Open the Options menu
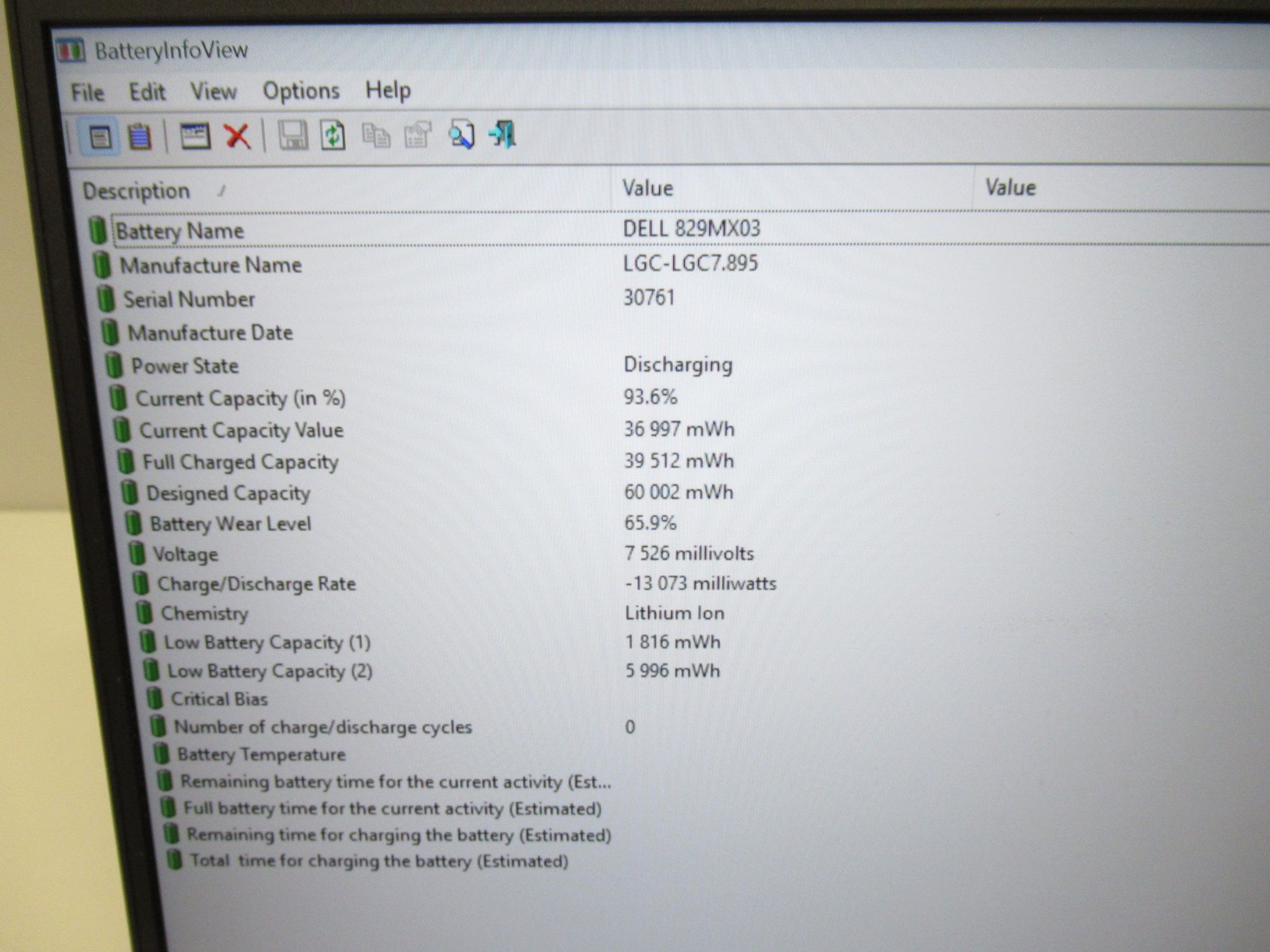Image resolution: width=1270 pixels, height=952 pixels. [x=301, y=91]
